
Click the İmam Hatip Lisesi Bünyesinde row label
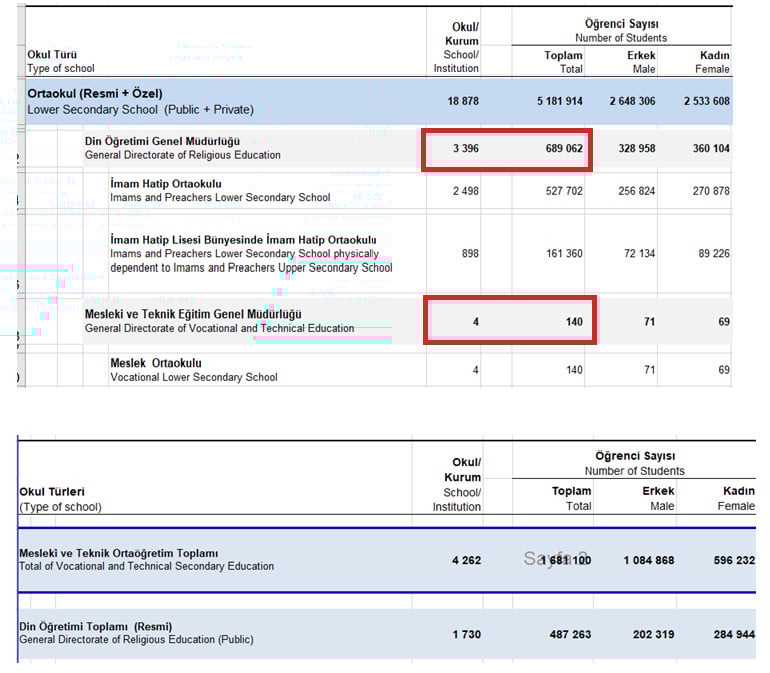pyautogui.click(x=243, y=240)
